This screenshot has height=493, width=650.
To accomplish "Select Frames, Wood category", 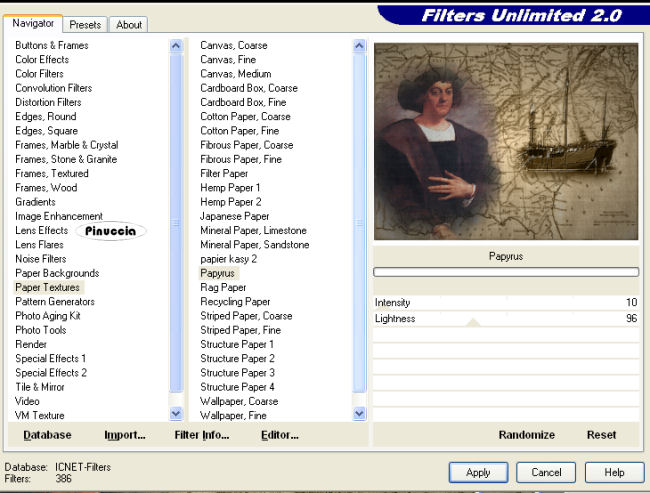I will click(46, 187).
